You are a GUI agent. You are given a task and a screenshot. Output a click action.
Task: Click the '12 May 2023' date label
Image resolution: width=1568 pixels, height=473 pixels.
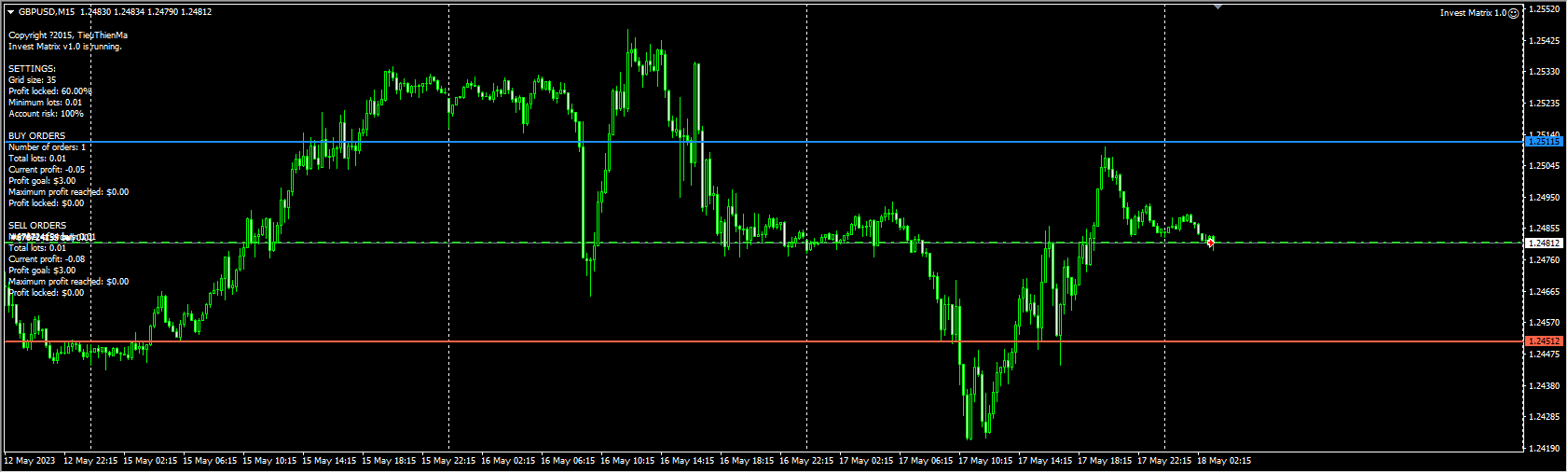coord(30,461)
